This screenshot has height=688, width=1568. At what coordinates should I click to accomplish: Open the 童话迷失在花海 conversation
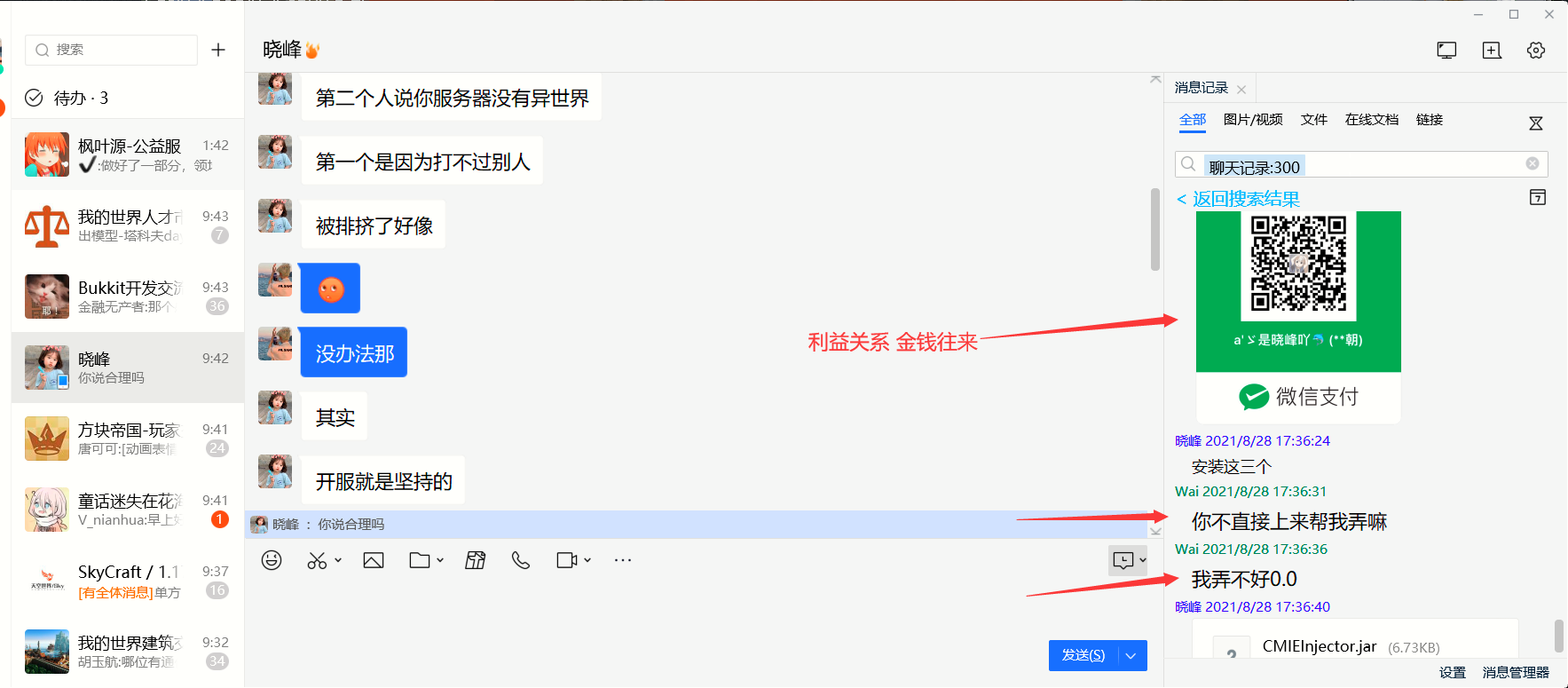[128, 510]
